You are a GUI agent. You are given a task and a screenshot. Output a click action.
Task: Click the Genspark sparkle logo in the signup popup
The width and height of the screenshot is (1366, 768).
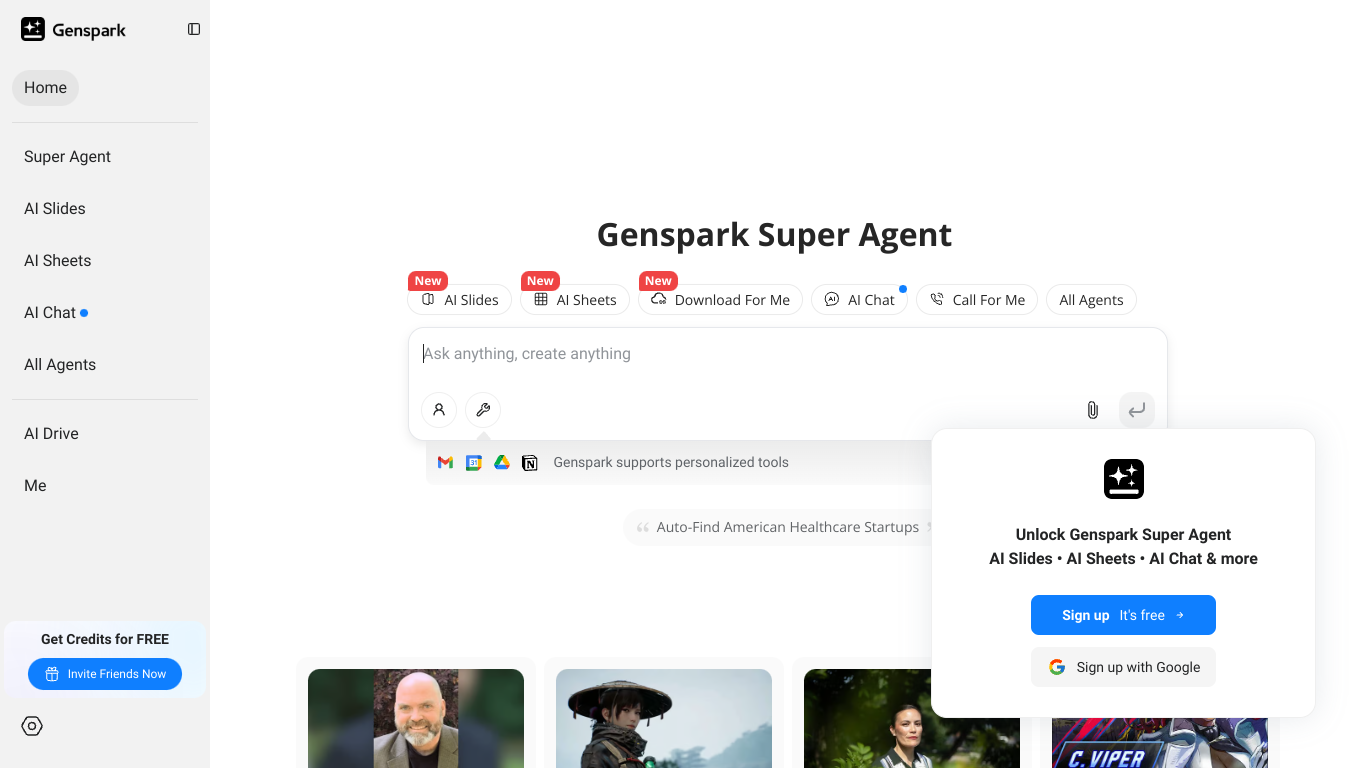[1123, 479]
